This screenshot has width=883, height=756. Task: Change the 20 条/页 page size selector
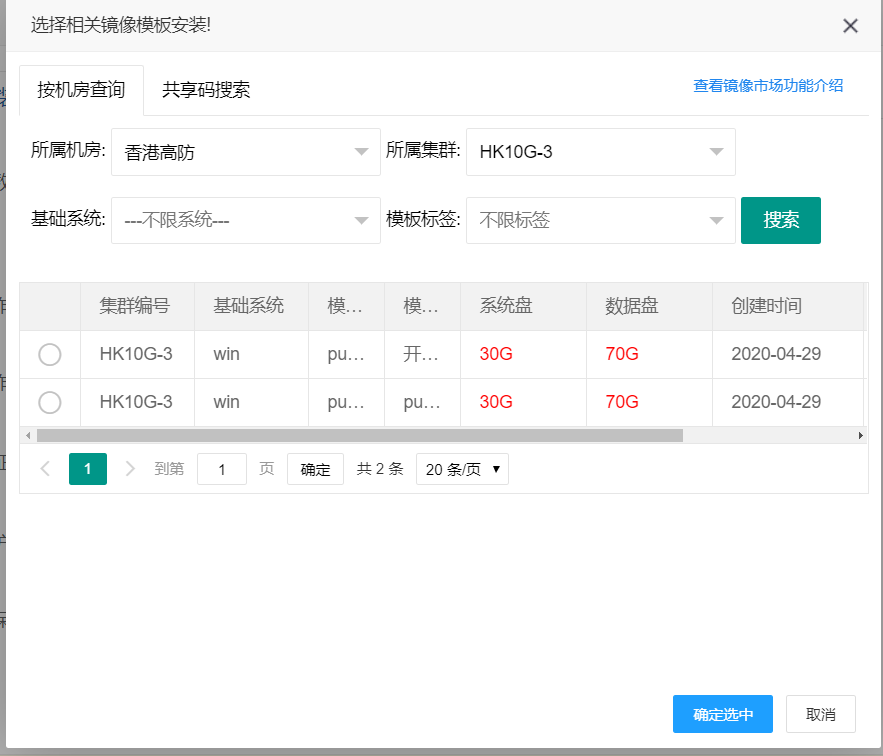point(462,469)
